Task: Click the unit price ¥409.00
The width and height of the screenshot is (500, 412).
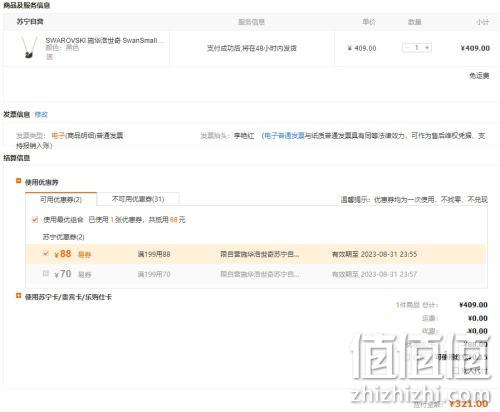Action: 362,48
